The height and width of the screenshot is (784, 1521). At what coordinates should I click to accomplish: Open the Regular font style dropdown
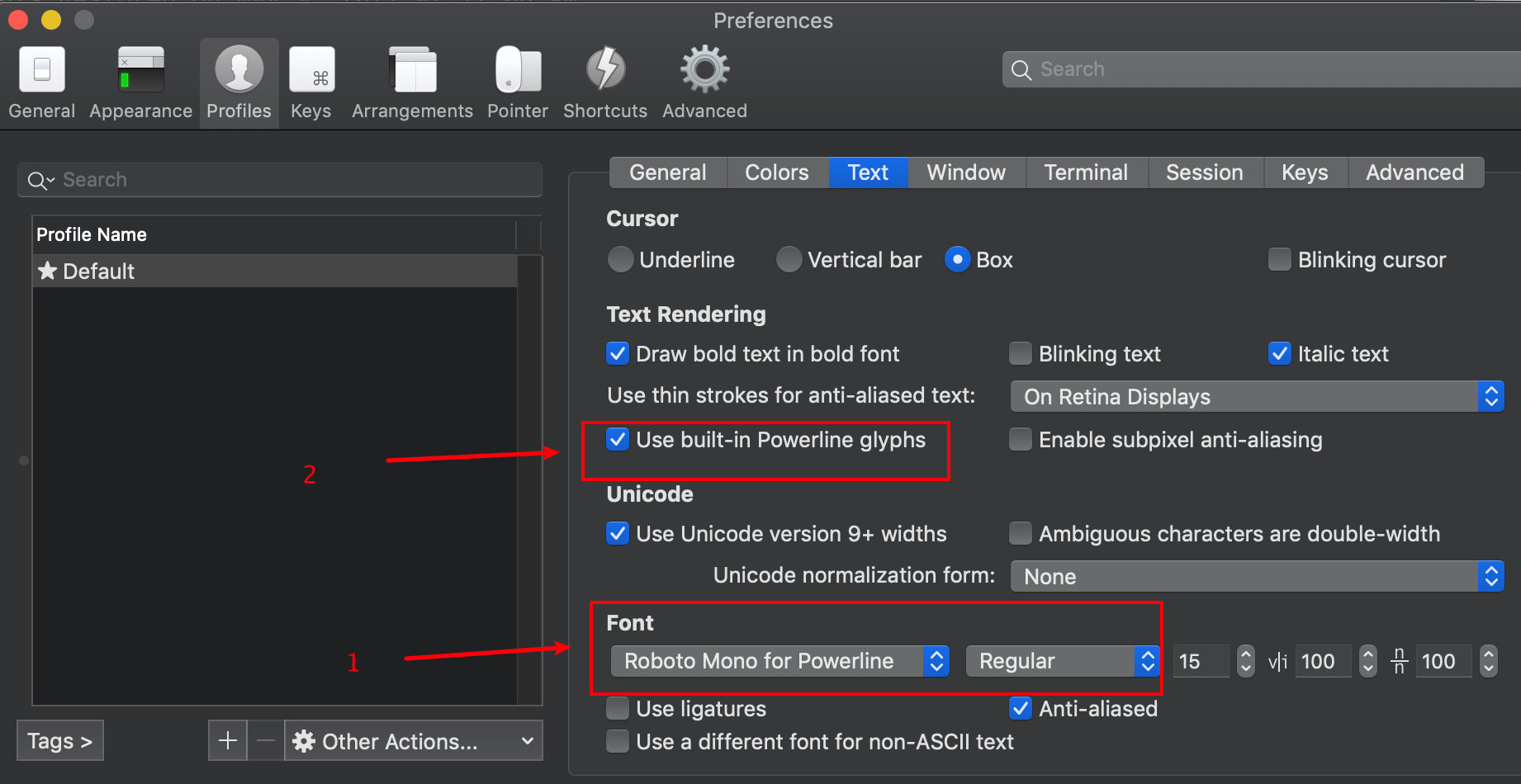click(x=1063, y=661)
